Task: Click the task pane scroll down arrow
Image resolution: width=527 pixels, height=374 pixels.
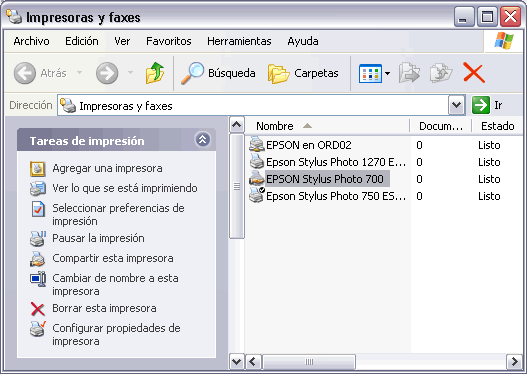Action: [237, 362]
